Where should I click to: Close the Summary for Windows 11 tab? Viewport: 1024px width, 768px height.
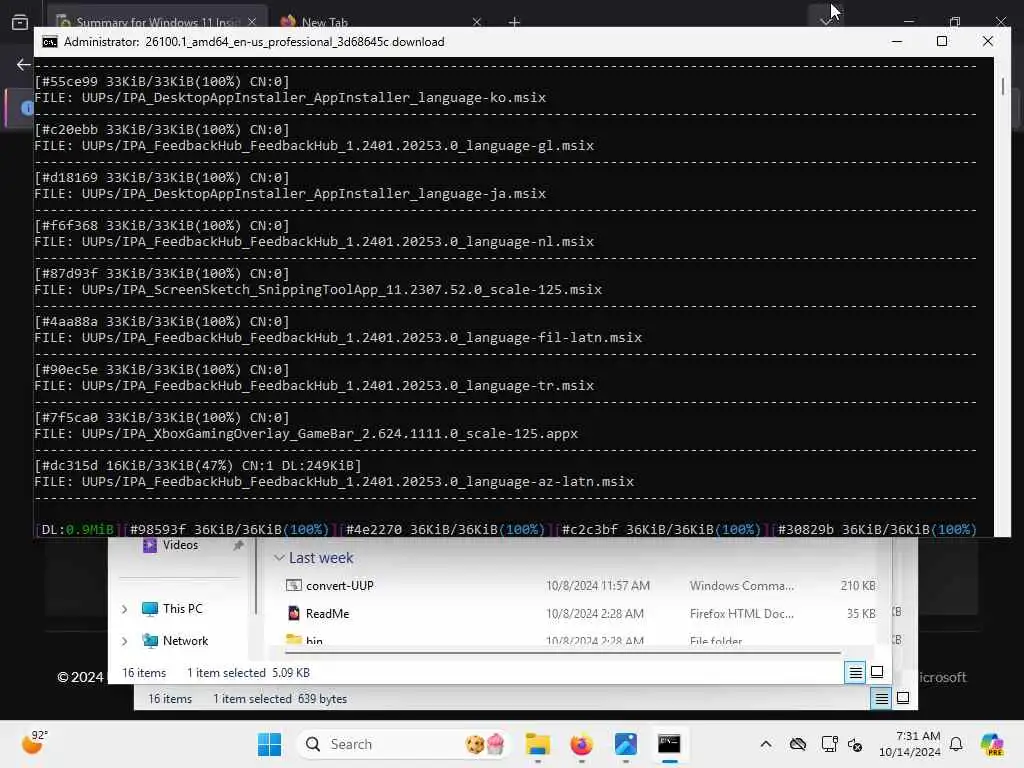(x=252, y=22)
